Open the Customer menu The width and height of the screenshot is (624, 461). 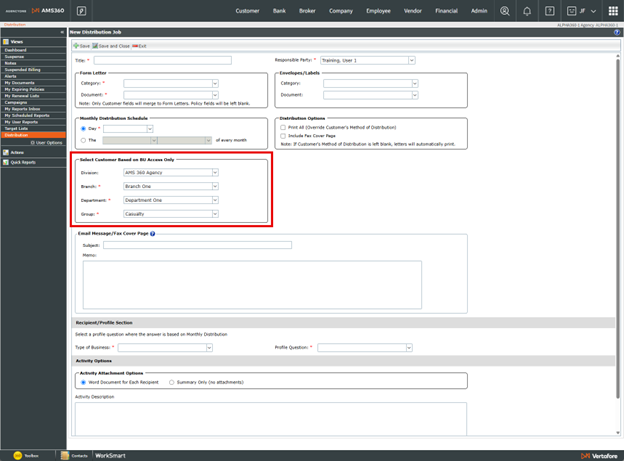tap(247, 11)
